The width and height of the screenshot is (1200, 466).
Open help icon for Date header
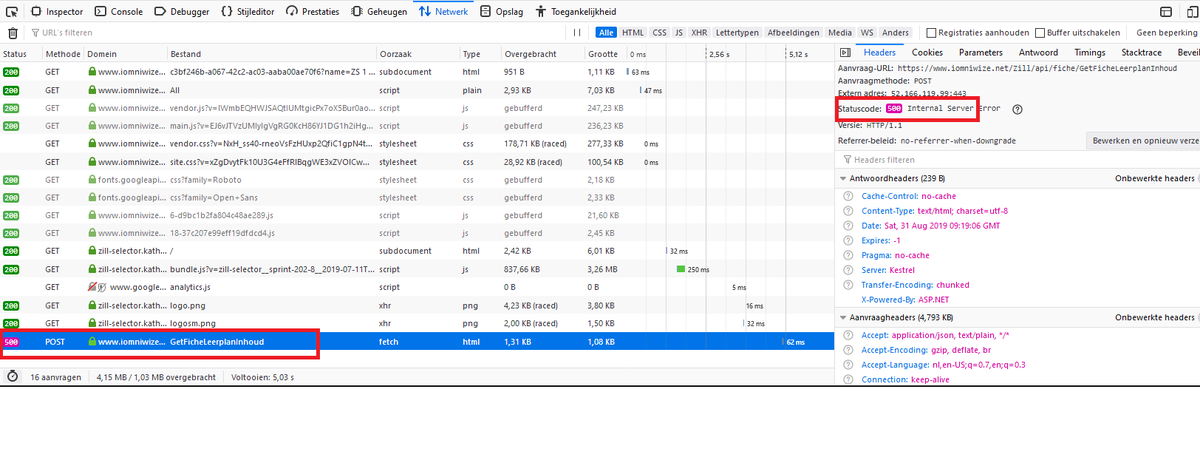pyautogui.click(x=848, y=226)
